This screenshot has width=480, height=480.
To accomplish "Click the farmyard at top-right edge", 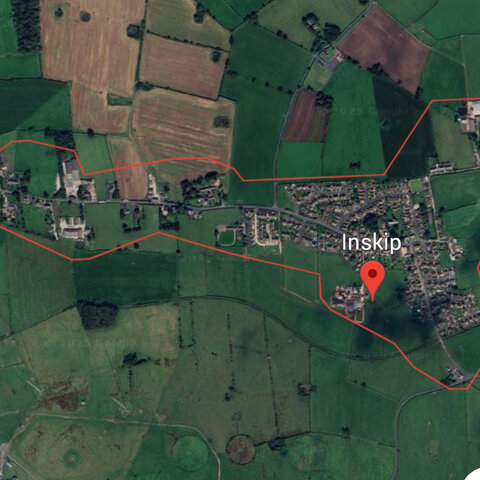I will 470,117.
